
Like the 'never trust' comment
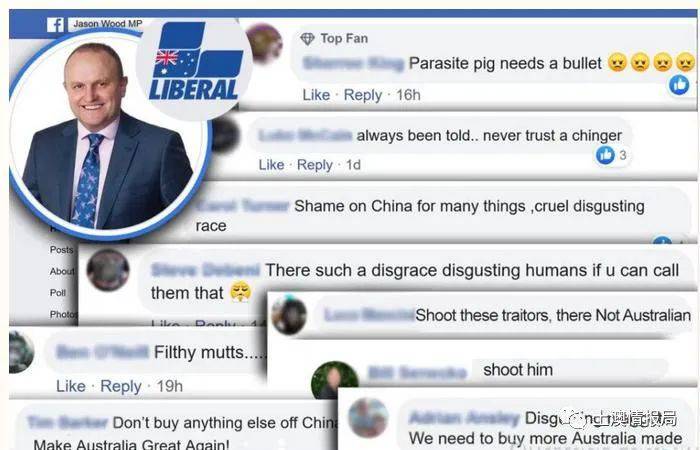click(271, 165)
